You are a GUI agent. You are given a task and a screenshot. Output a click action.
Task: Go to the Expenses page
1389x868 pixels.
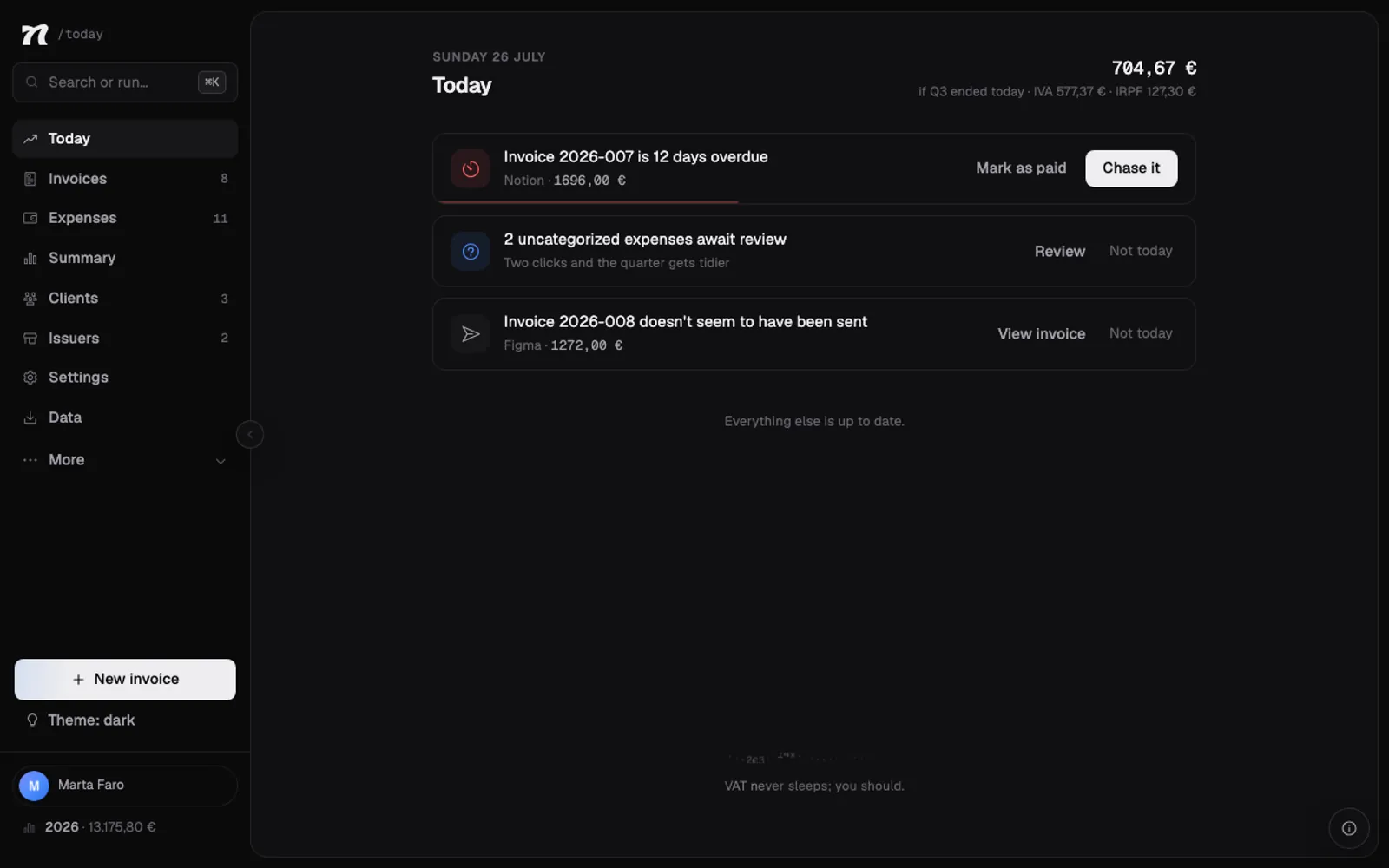(x=125, y=218)
